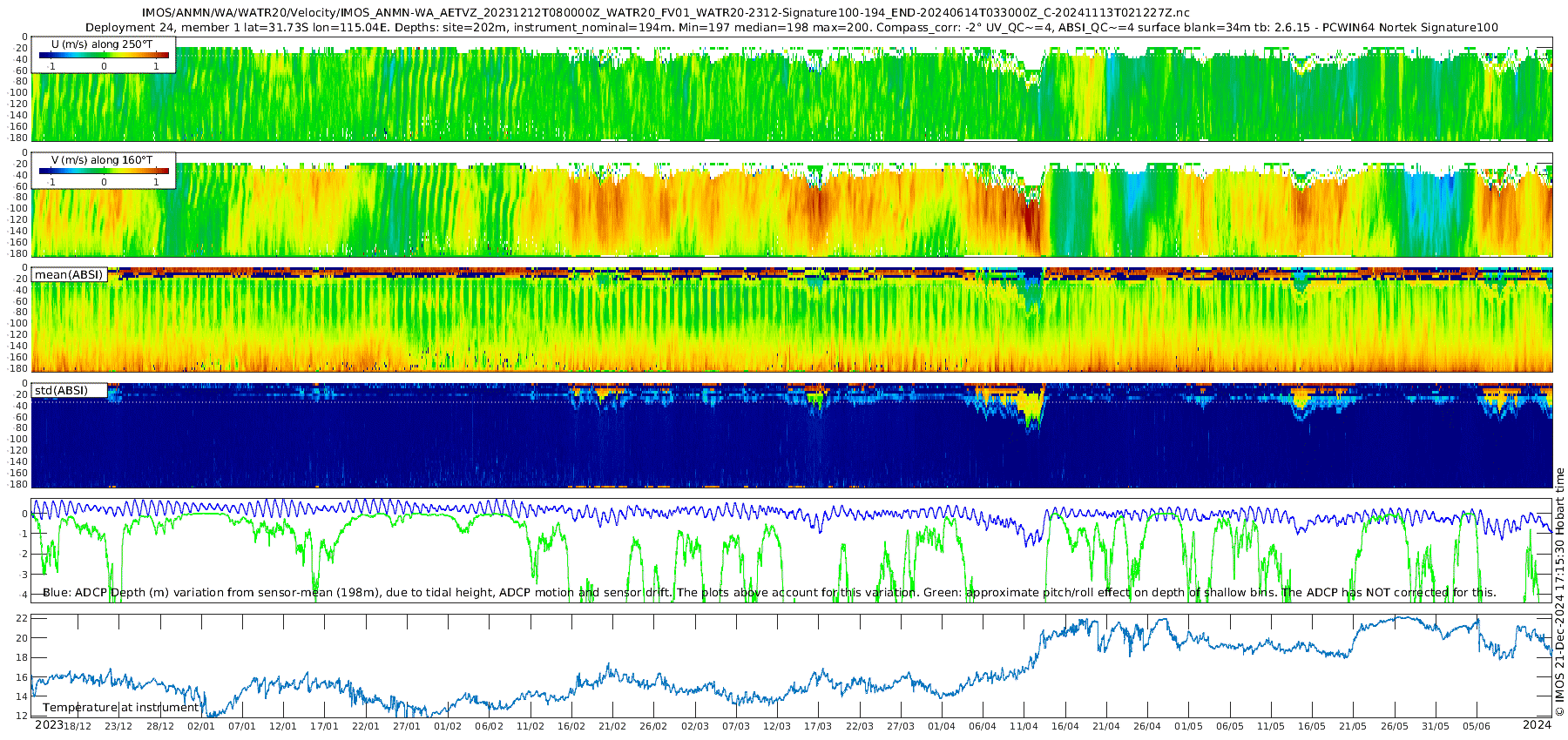Click 'V (m/s) along 160°T' legend title
Viewport: 1568px width, 740px height.
(102, 160)
